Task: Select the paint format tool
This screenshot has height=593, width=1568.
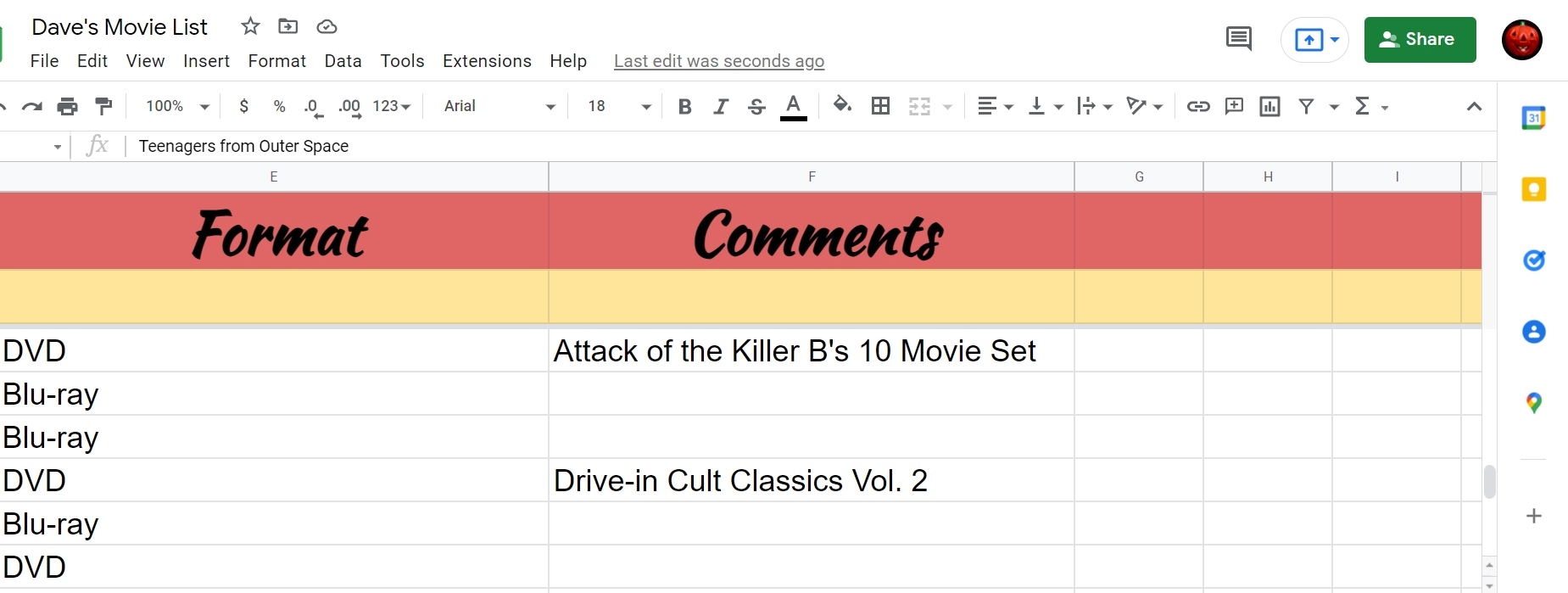Action: [103, 106]
